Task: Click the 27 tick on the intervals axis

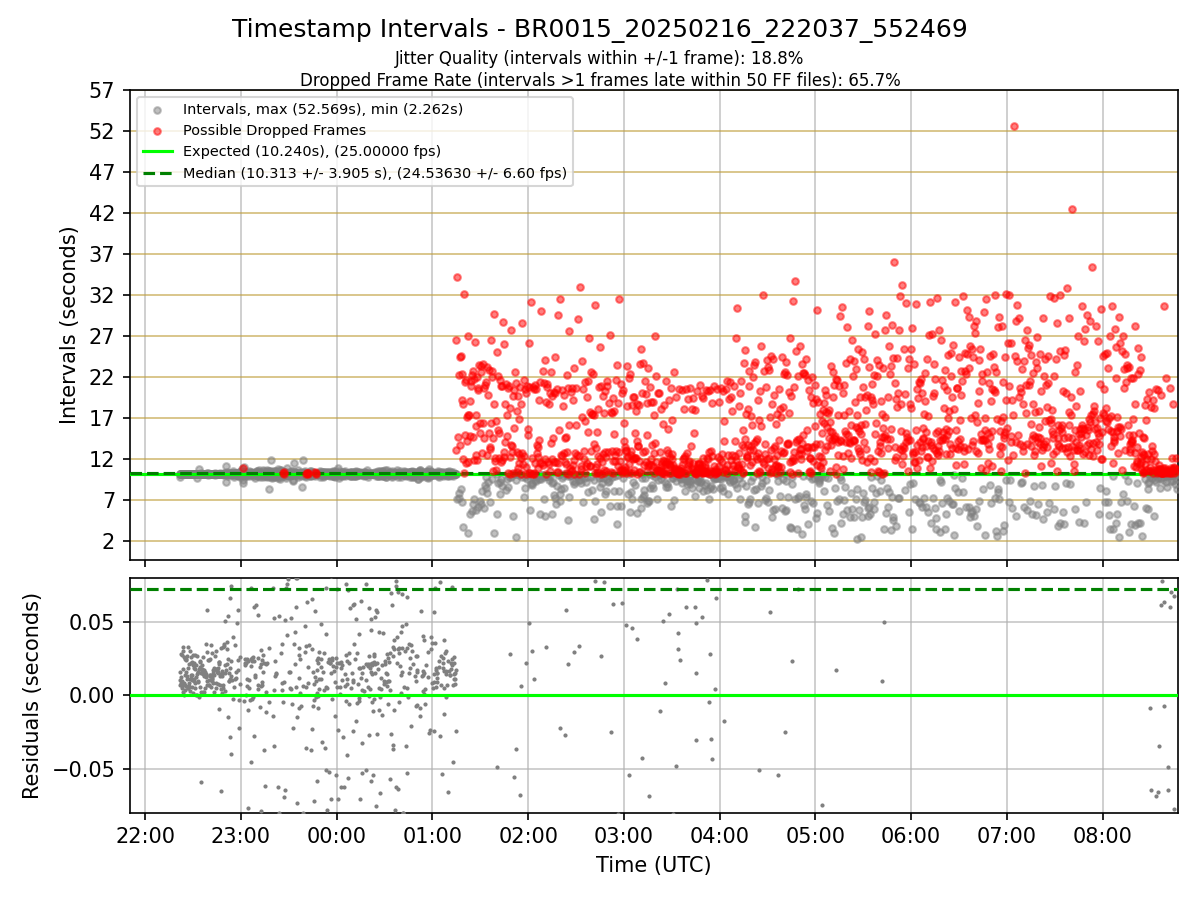Action: [x=104, y=337]
